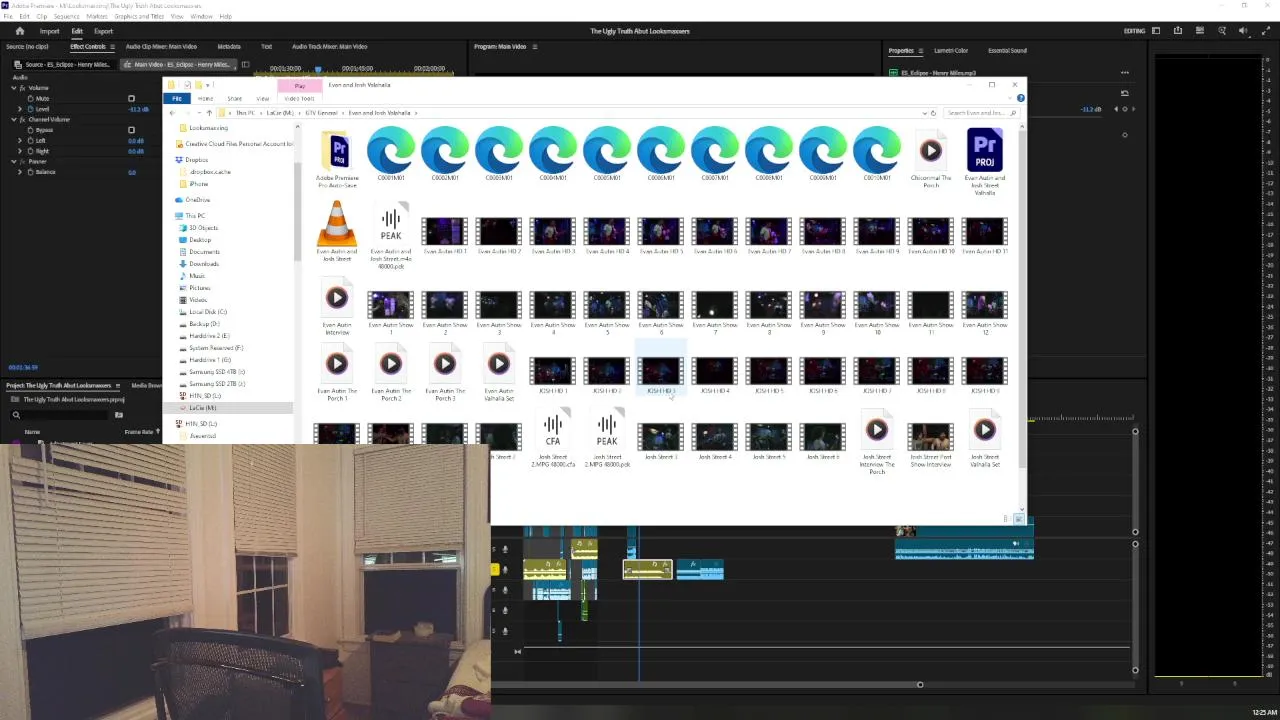Expand the Balance parameter
Viewport: 1280px width, 720px height.
click(20, 172)
